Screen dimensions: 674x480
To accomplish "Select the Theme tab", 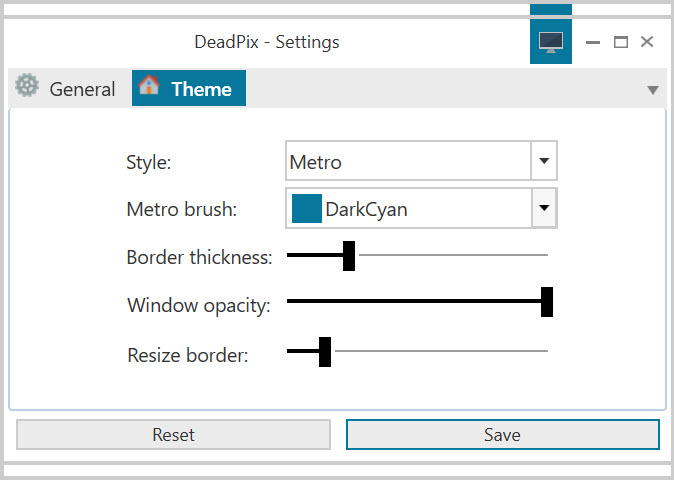I will (x=189, y=88).
